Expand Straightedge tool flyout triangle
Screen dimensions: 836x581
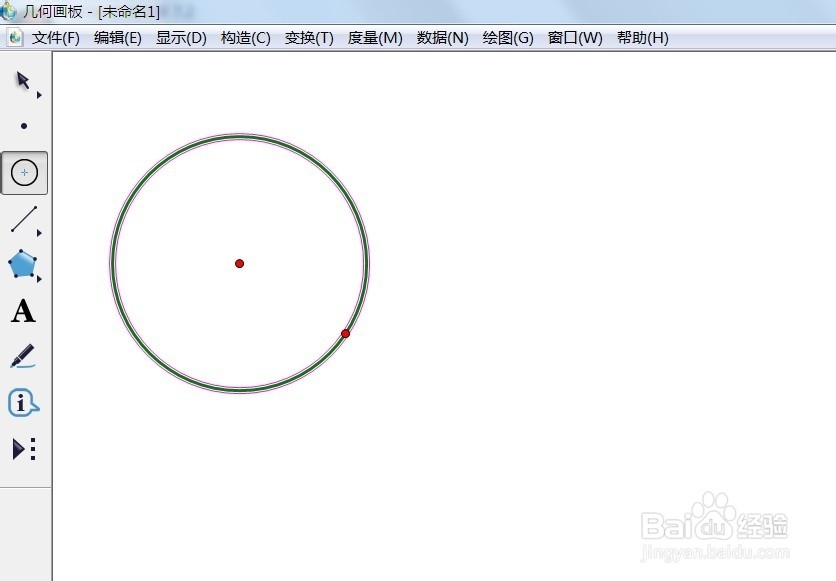(x=39, y=233)
